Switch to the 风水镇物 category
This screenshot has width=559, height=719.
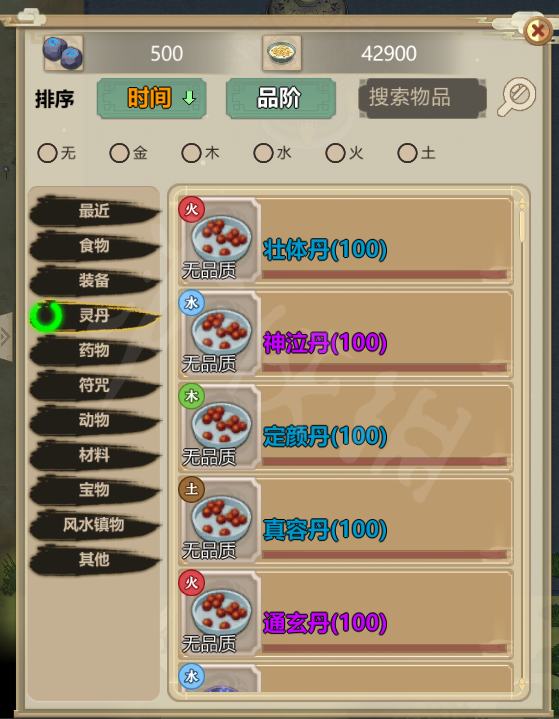(x=94, y=524)
